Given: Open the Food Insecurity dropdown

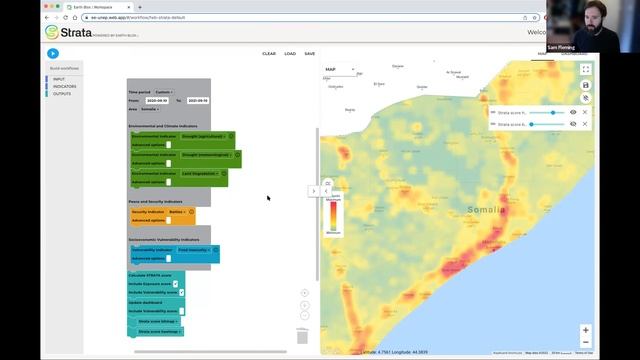Looking at the screenshot, I should pyautogui.click(x=194, y=250).
